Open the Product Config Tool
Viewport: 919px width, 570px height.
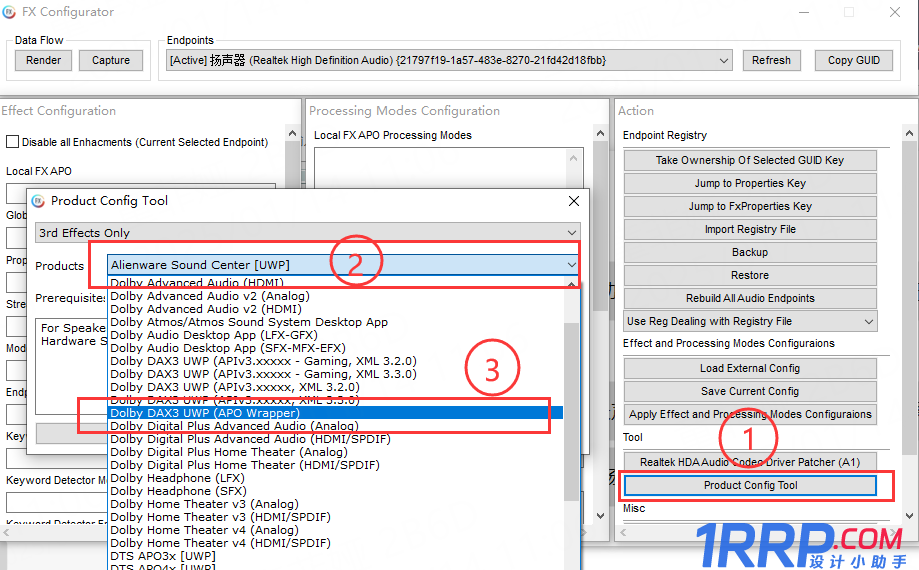(x=749, y=486)
